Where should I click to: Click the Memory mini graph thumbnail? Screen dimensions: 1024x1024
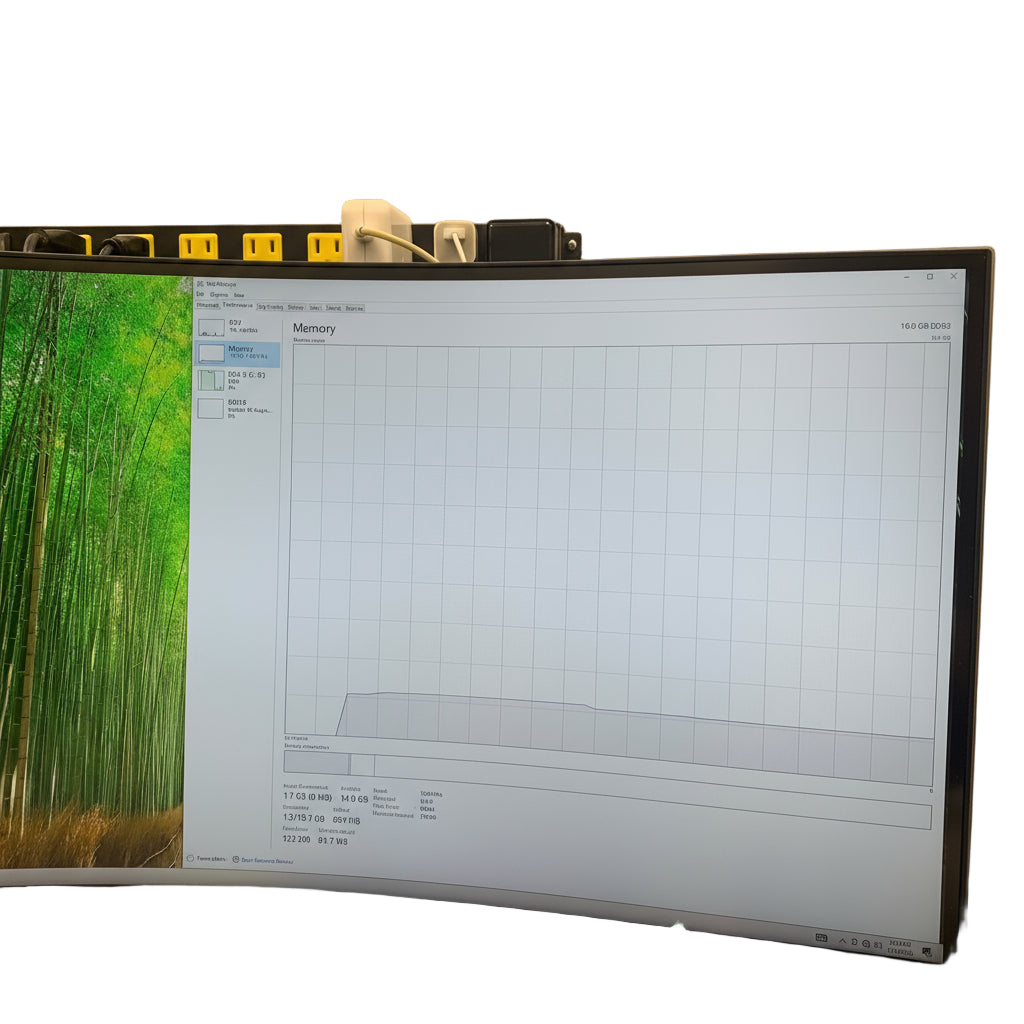(211, 353)
